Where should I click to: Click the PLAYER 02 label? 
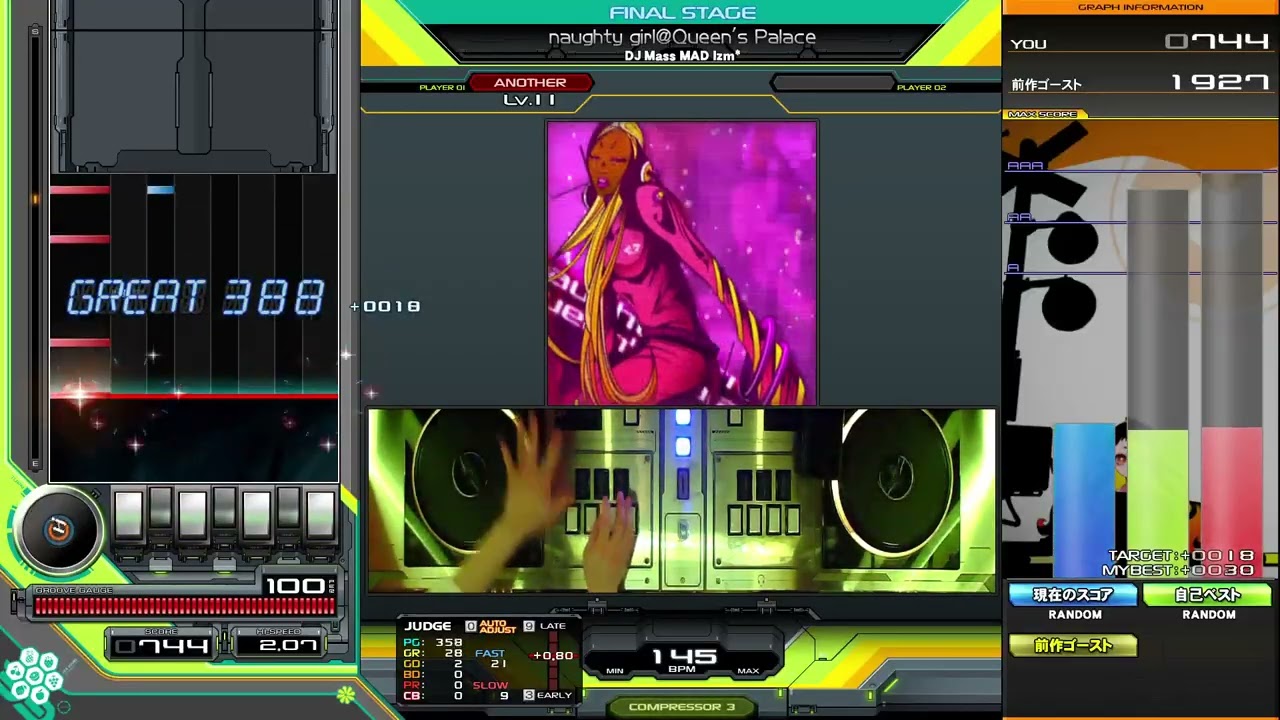[x=921, y=88]
